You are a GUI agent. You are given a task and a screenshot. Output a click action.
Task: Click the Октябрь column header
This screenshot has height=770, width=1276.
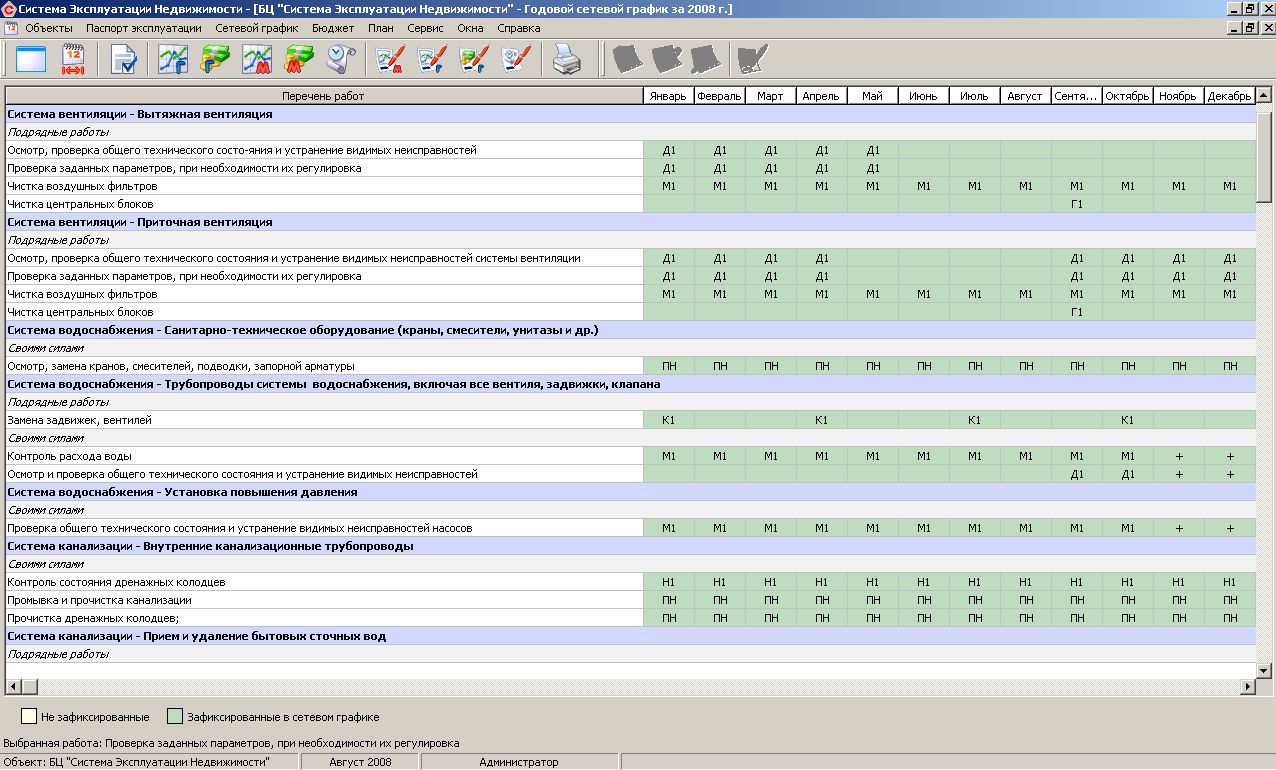click(x=1127, y=96)
